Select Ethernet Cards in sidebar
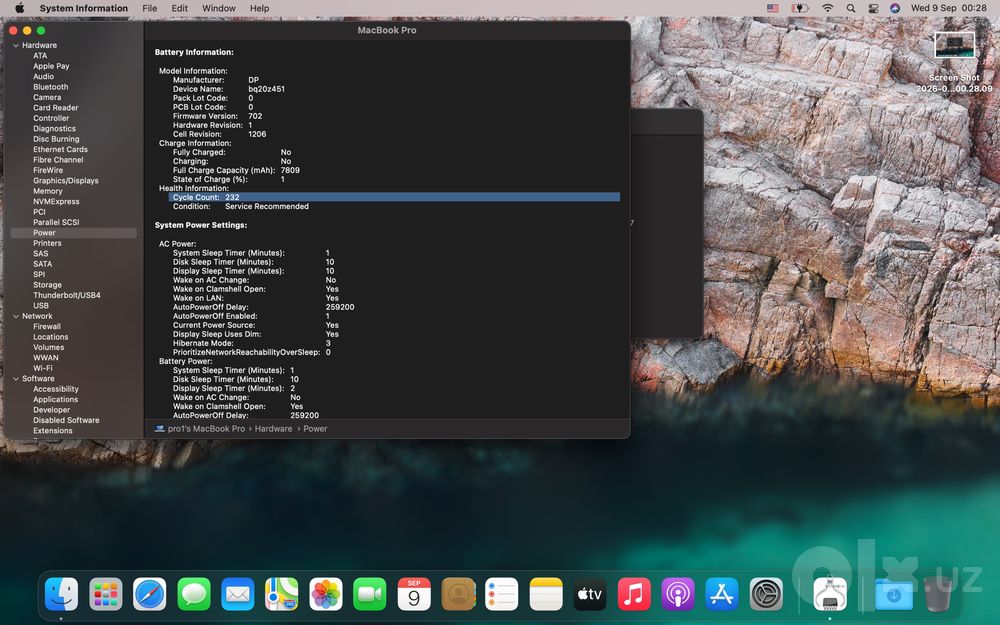This screenshot has width=1000, height=625. tap(61, 149)
